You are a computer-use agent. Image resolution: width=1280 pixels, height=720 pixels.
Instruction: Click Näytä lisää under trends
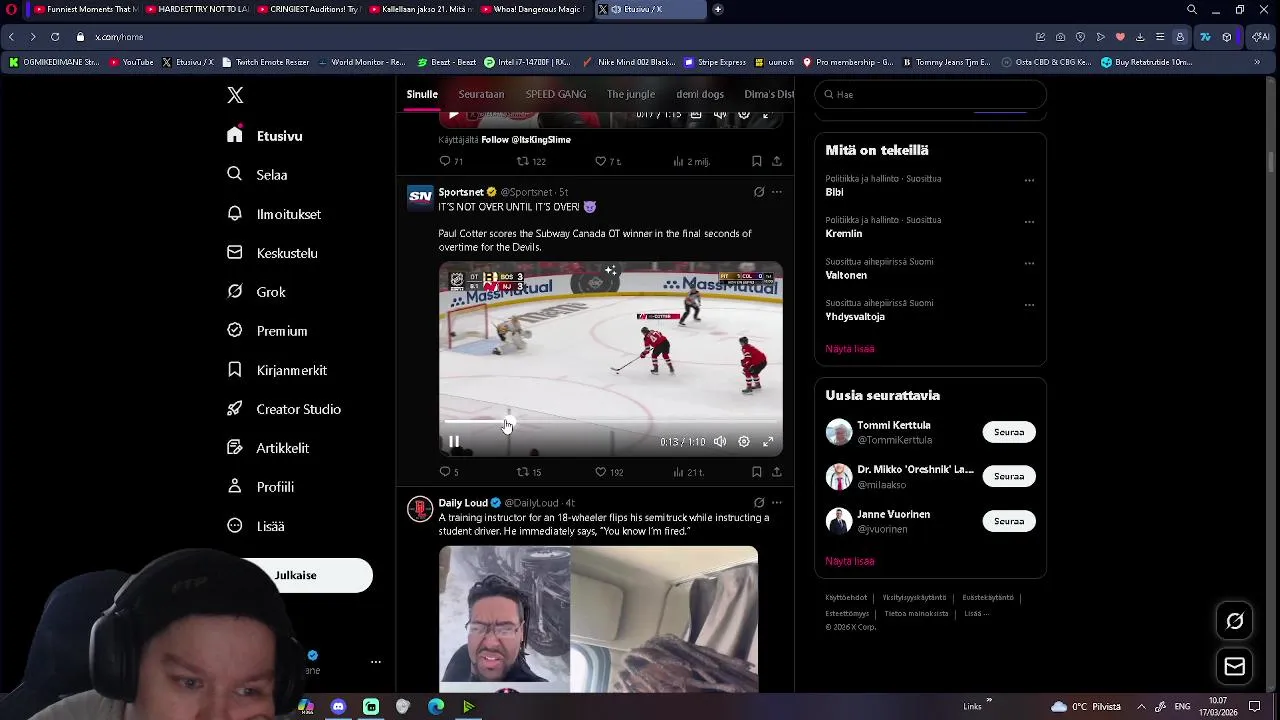850,349
